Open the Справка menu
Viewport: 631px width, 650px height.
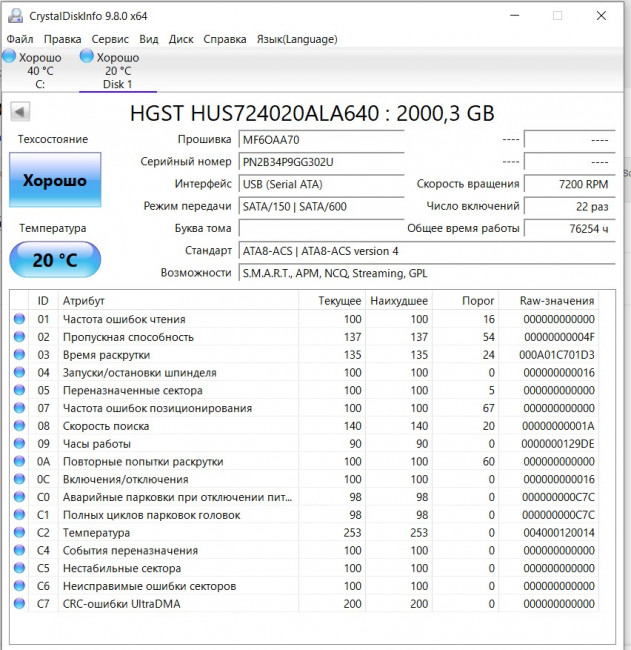225,39
